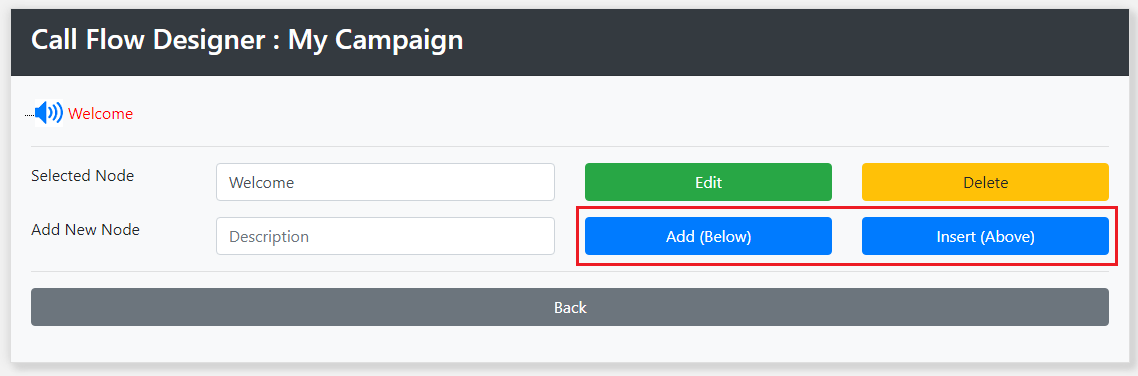Insert a new node above Welcome
This screenshot has height=376, width=1138.
tap(985, 236)
